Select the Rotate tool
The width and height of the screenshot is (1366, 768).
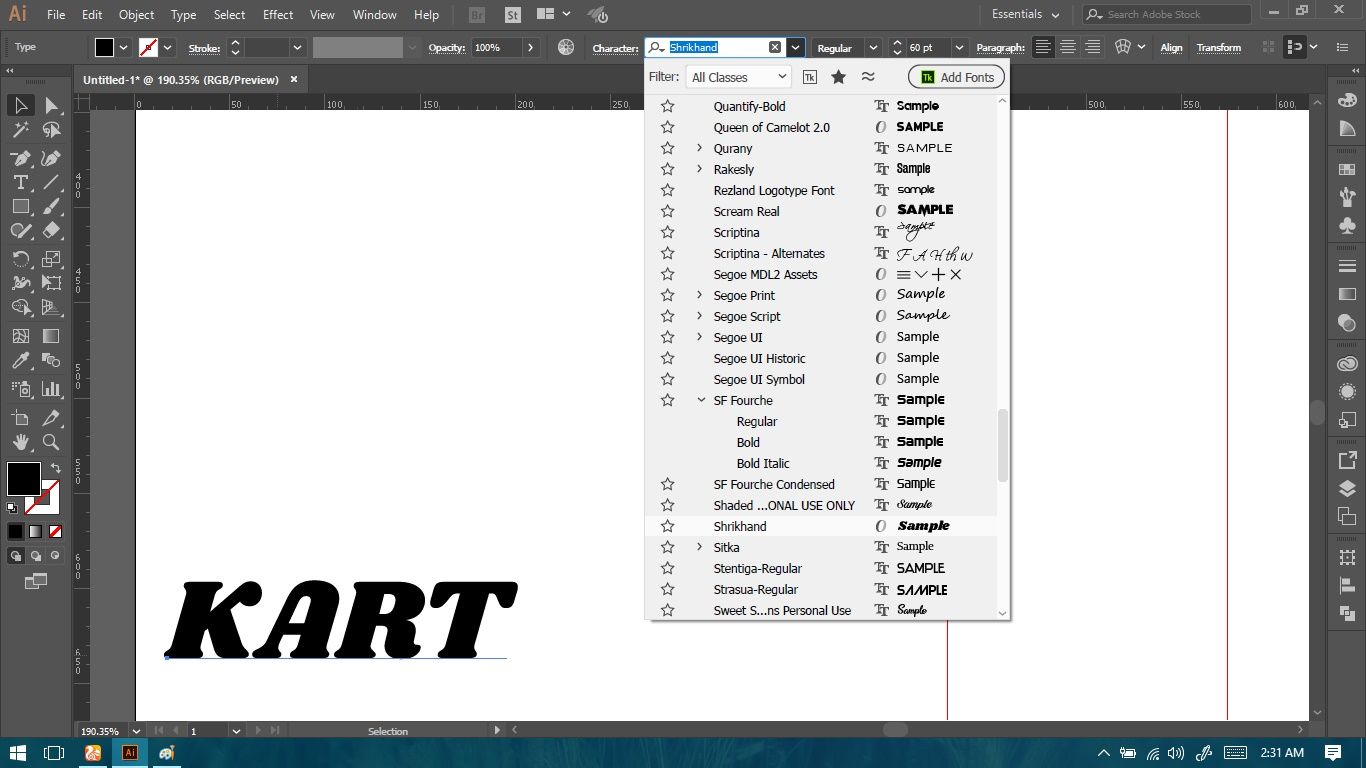tap(20, 258)
